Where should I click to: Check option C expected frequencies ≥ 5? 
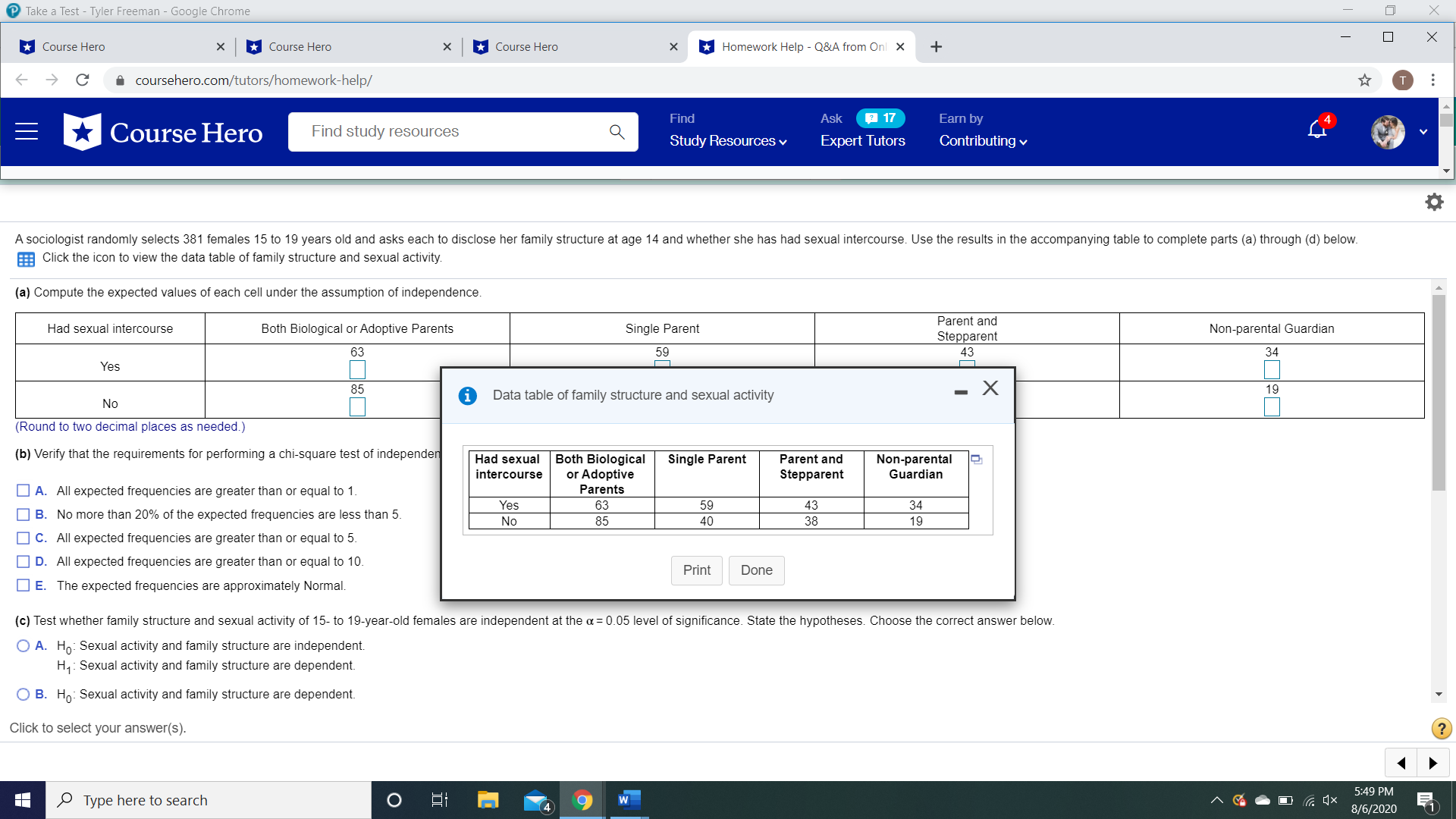pyautogui.click(x=24, y=538)
